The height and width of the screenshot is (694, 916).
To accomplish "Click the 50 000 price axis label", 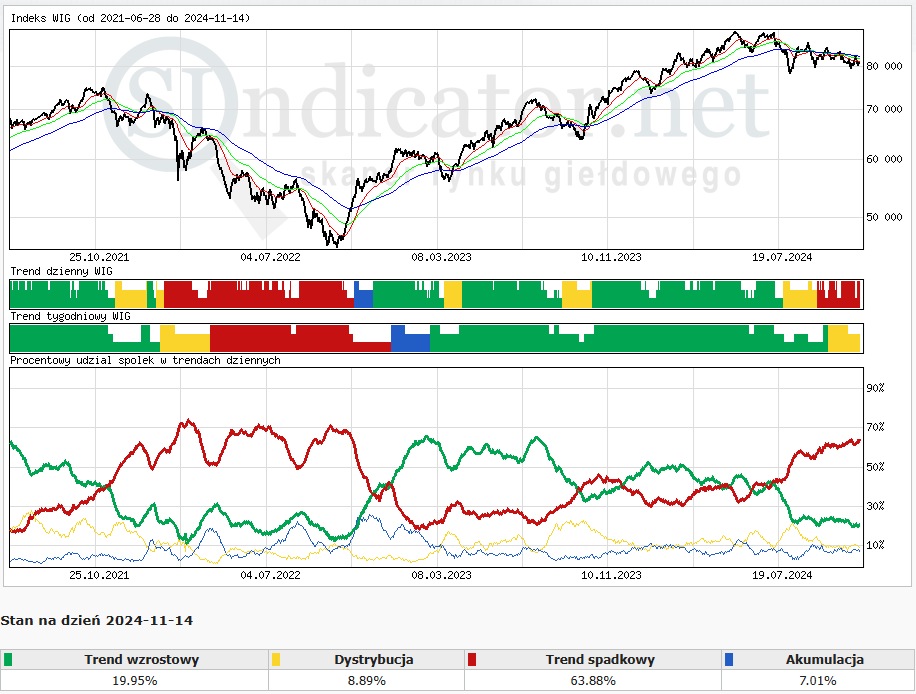I will [884, 217].
